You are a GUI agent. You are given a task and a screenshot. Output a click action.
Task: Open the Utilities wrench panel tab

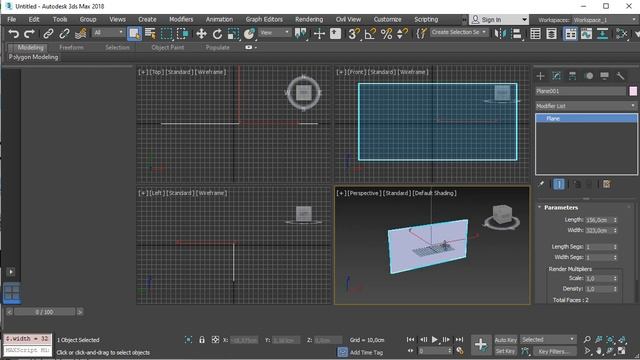click(620, 76)
